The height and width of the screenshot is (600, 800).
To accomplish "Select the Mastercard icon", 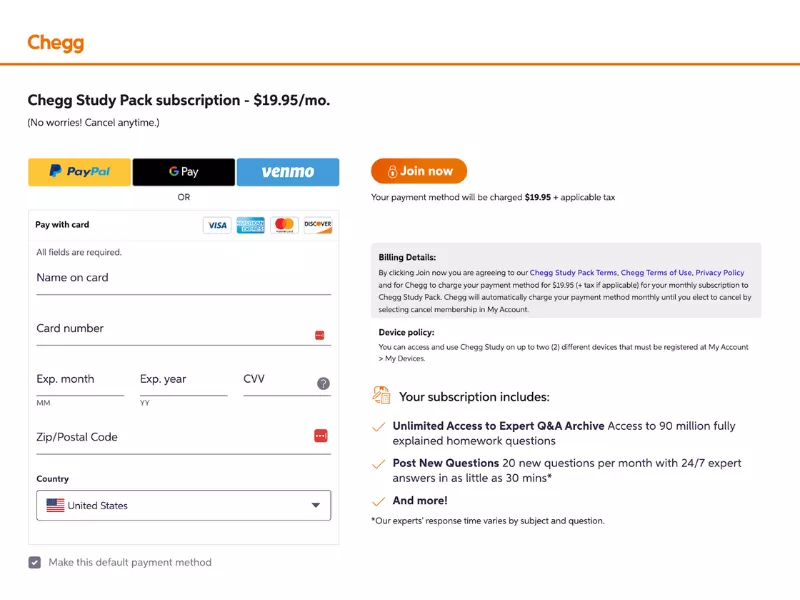I will point(284,226).
